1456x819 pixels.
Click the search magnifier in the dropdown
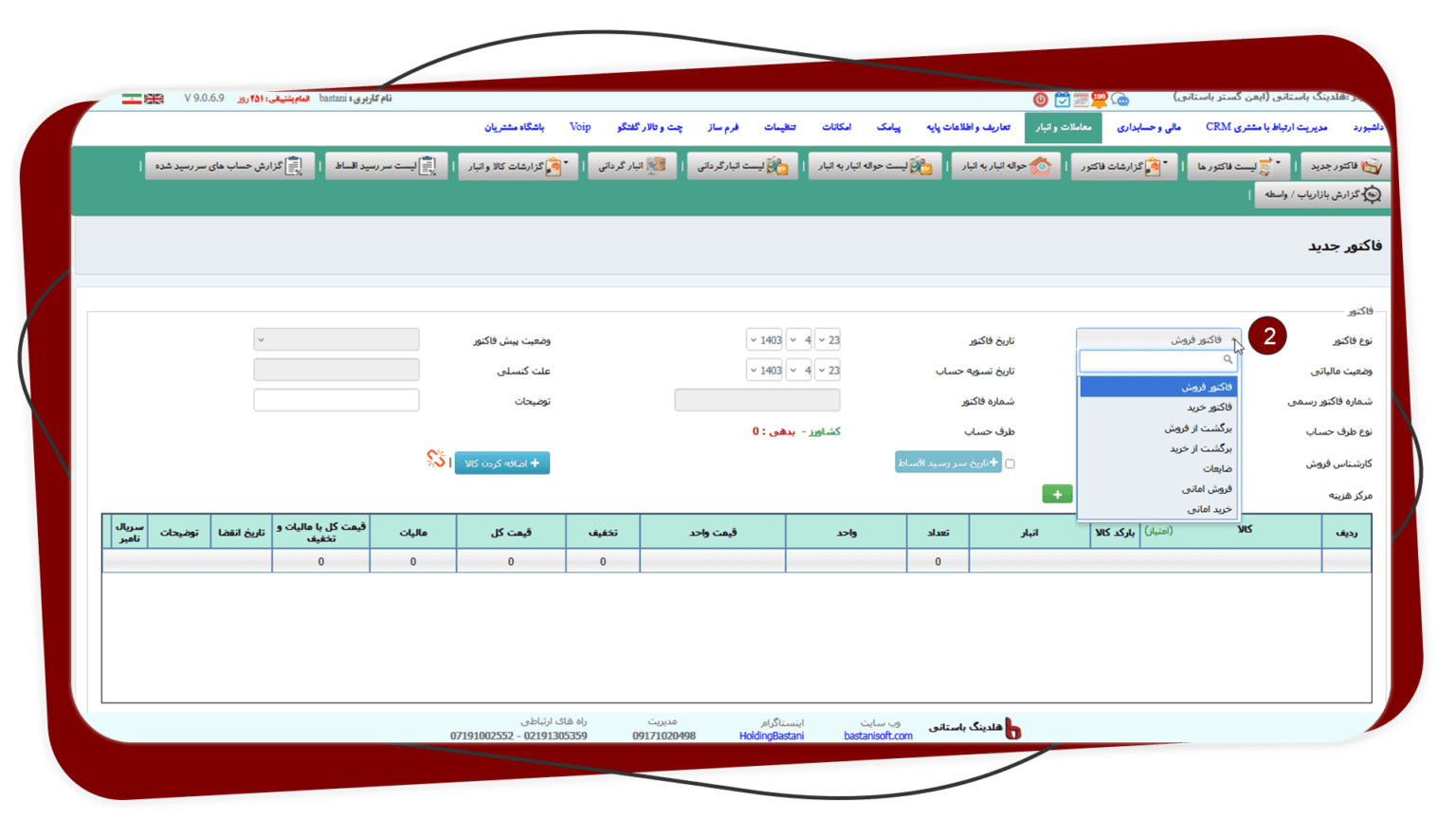(x=1228, y=360)
